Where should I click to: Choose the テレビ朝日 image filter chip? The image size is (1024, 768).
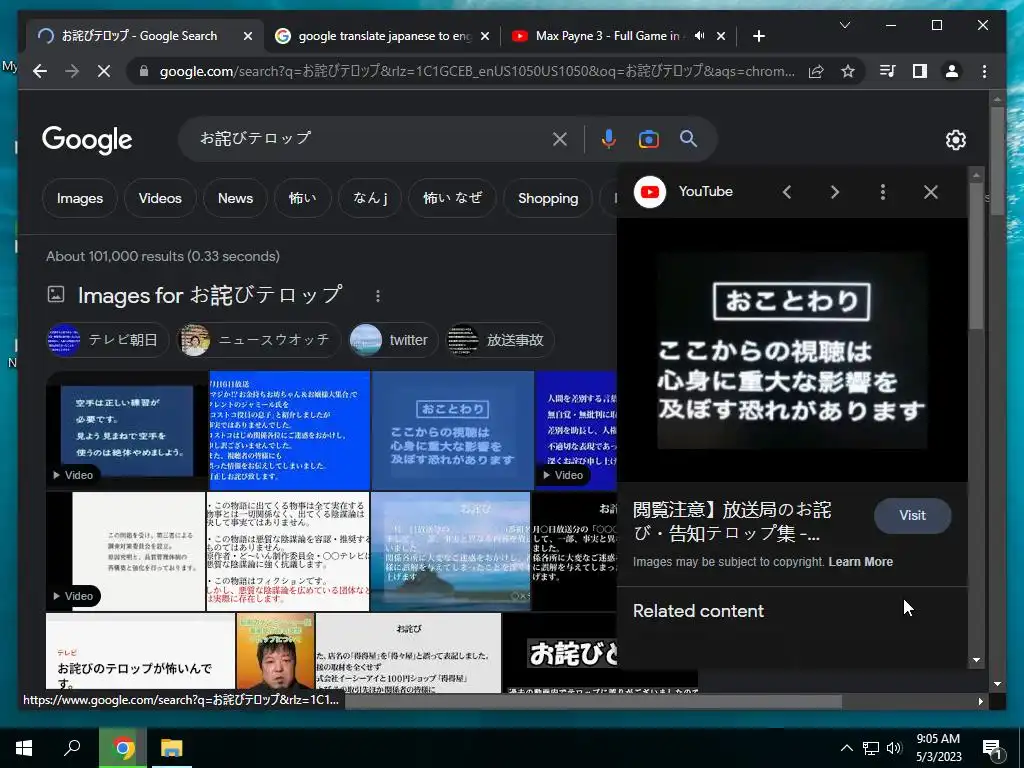[108, 340]
